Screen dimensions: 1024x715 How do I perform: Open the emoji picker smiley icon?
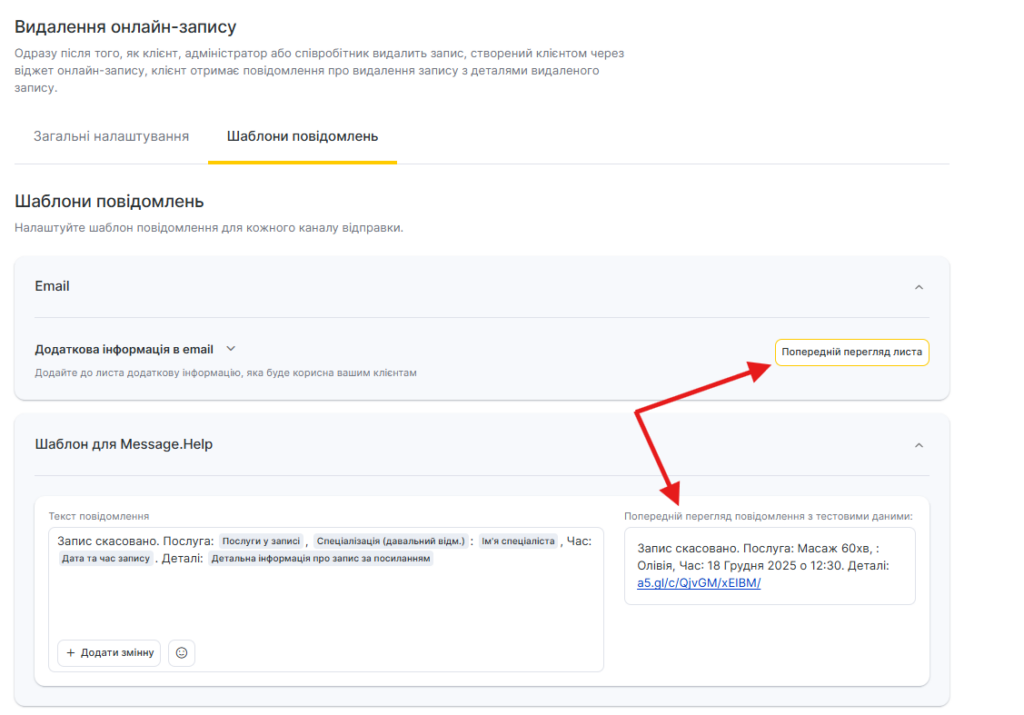181,653
